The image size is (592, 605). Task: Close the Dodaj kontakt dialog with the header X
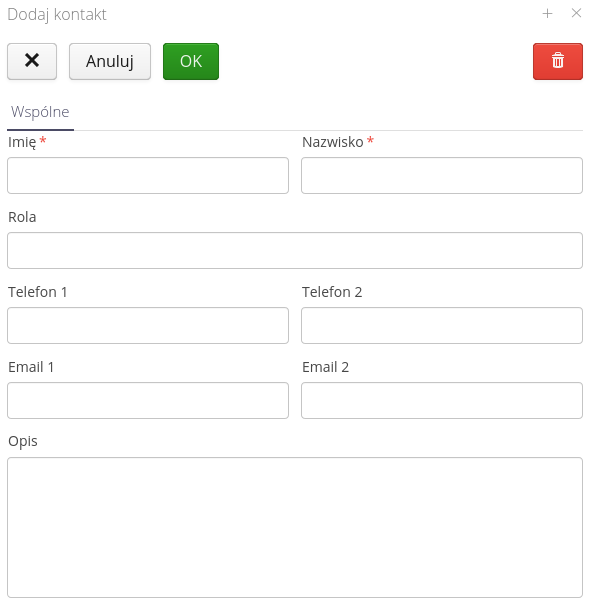pyautogui.click(x=576, y=13)
